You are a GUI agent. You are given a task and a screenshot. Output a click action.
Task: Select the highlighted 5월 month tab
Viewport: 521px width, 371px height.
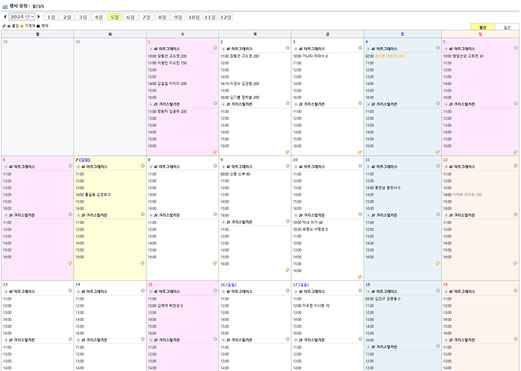[114, 17]
